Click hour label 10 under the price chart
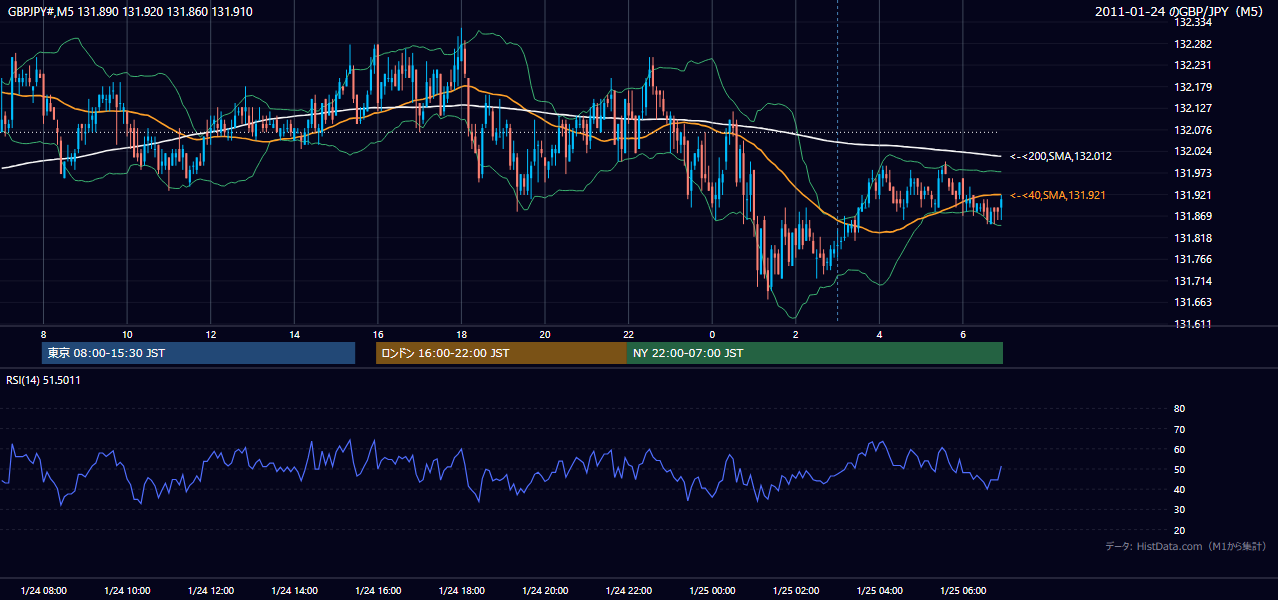1278x600 pixels. coord(127,334)
